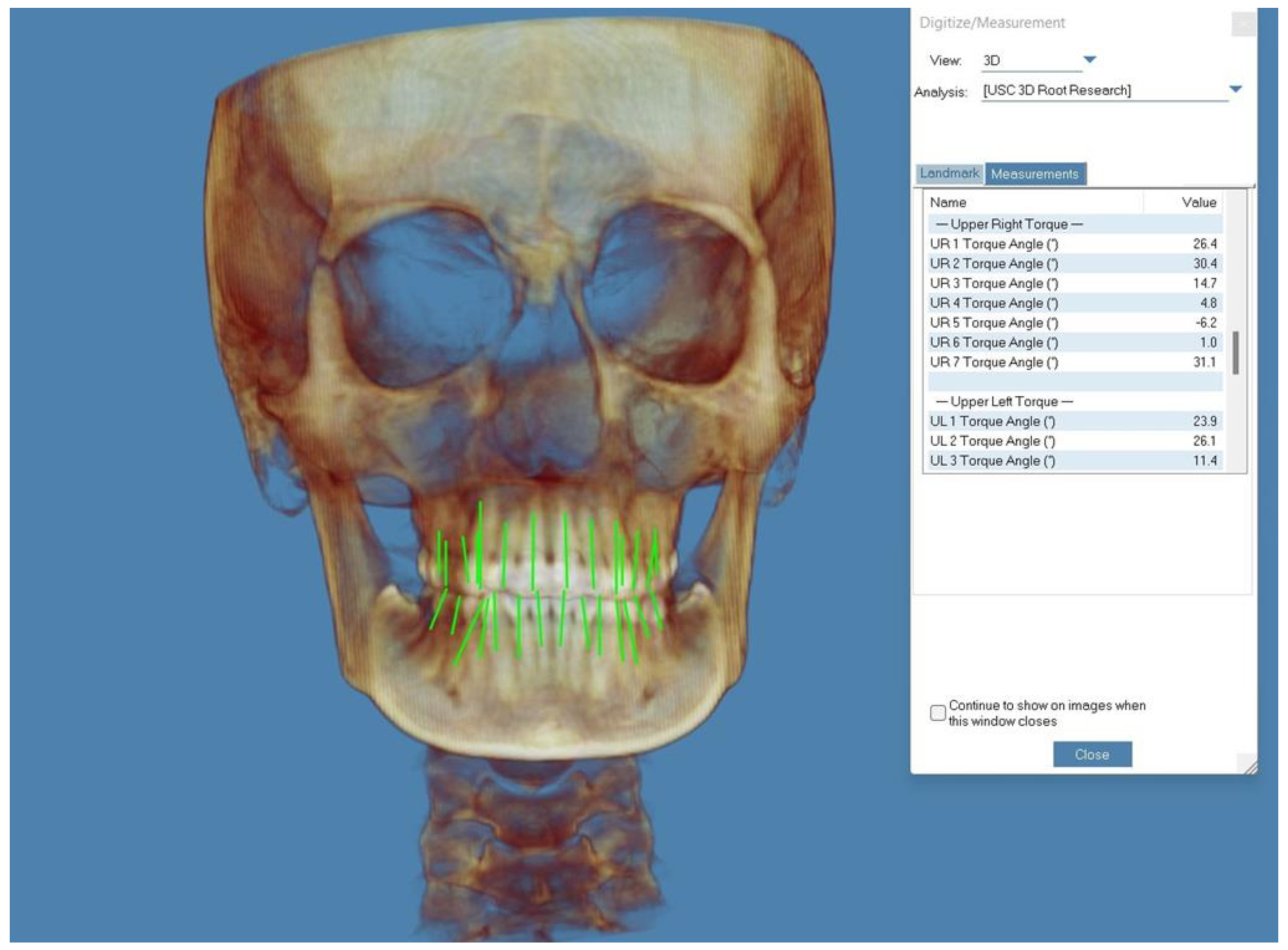The image size is (1288, 950).
Task: Click the measurements list vertical scrollbar thumb
Action: pos(1235,353)
